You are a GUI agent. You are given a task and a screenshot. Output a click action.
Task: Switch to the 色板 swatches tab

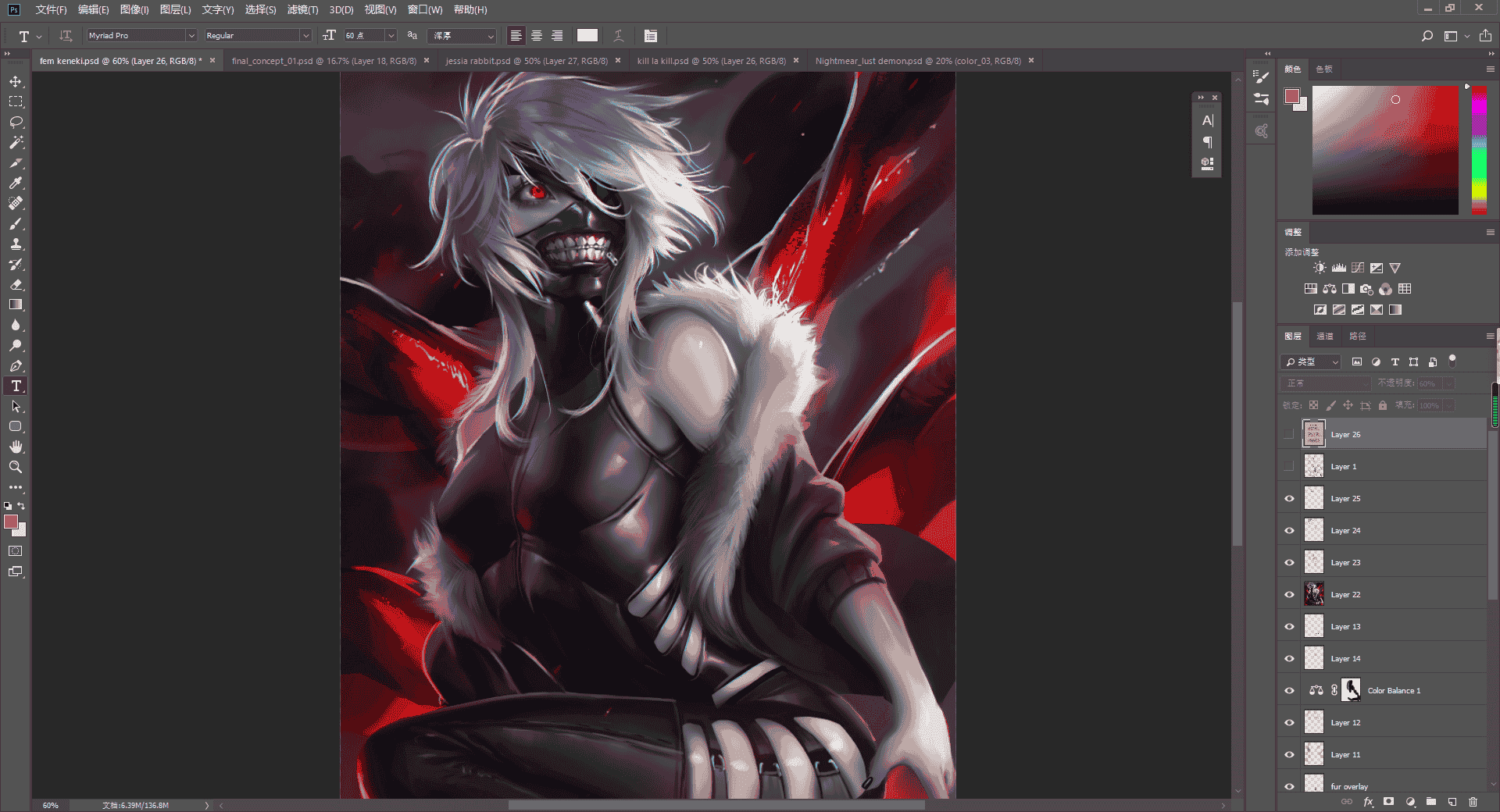tap(1324, 69)
